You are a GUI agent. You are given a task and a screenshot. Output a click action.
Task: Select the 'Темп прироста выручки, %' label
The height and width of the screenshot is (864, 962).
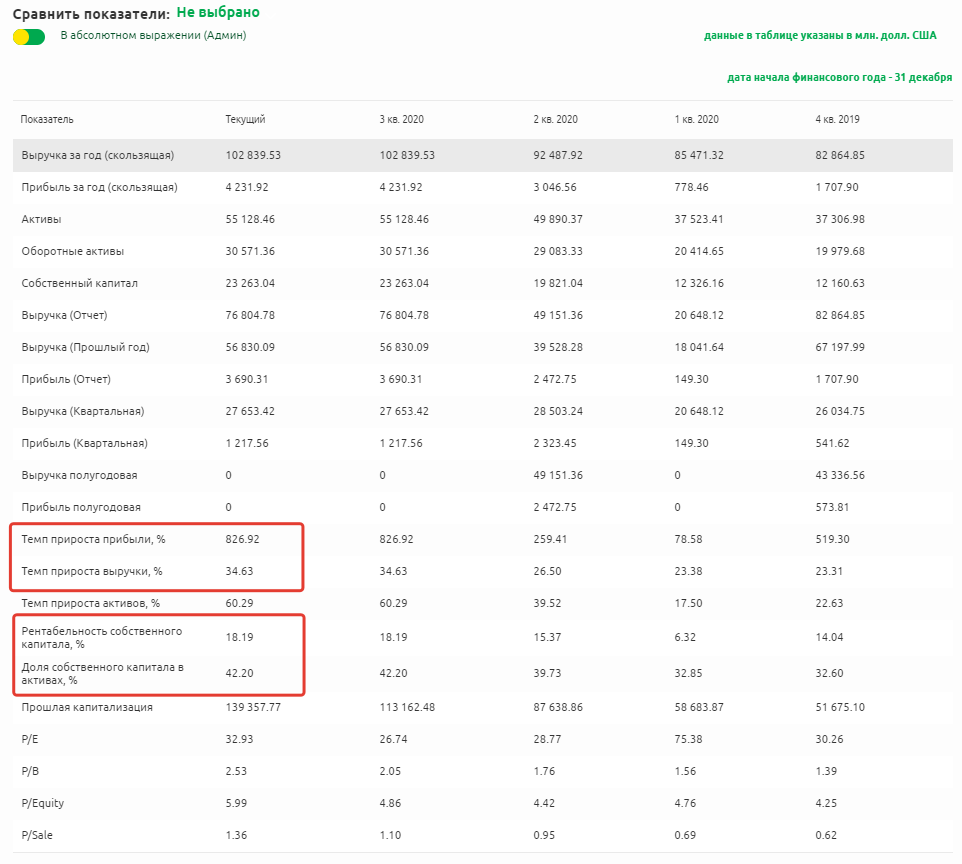tap(91, 571)
